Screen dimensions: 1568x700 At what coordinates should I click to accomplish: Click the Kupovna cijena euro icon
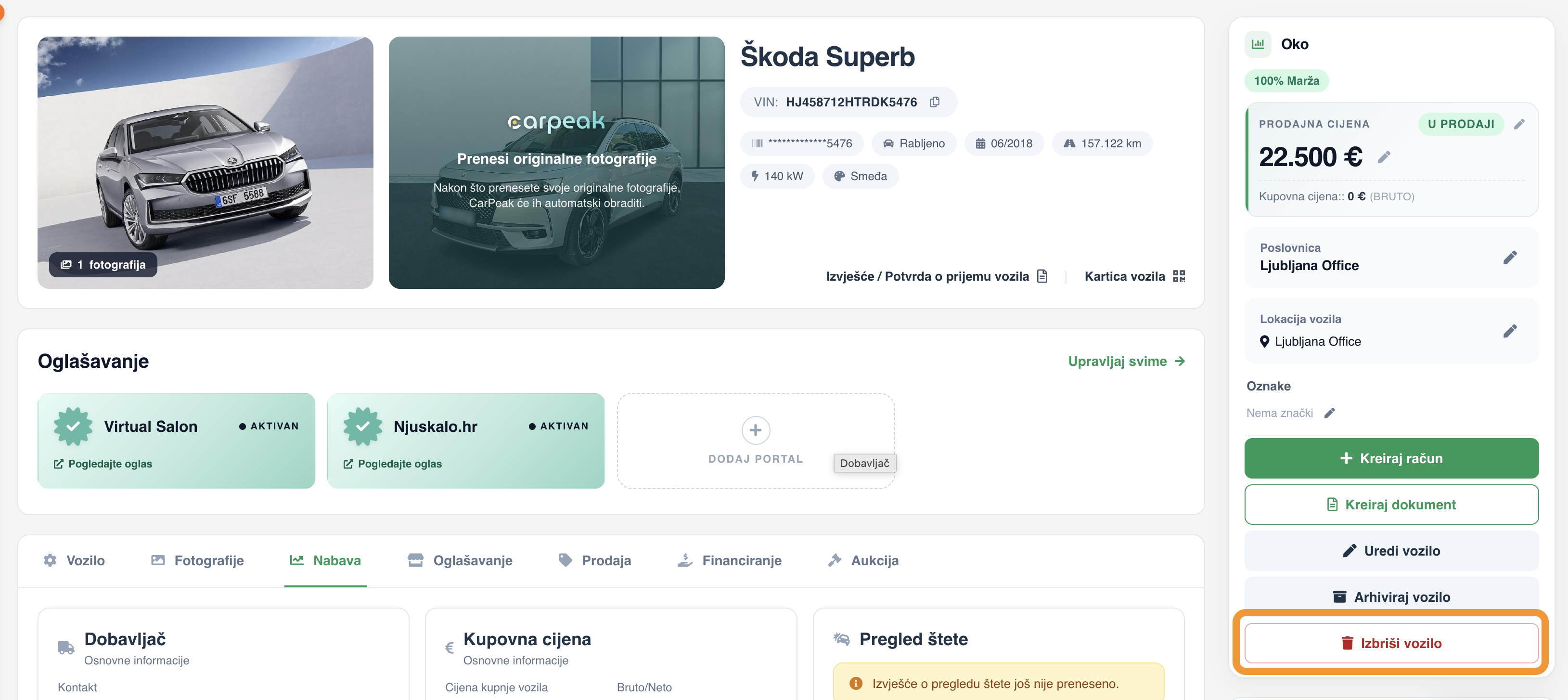point(449,648)
